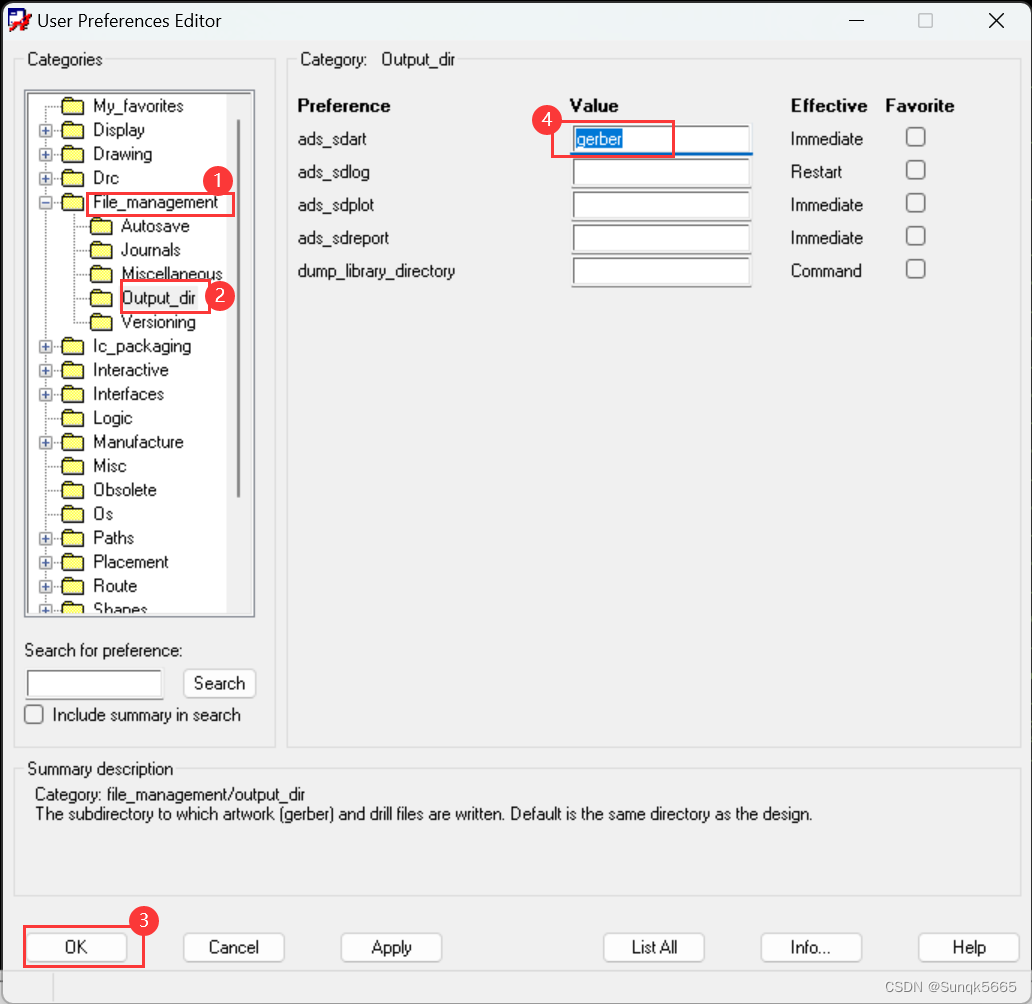Click the Autosave folder icon
The width and height of the screenshot is (1032, 1004).
[x=100, y=226]
